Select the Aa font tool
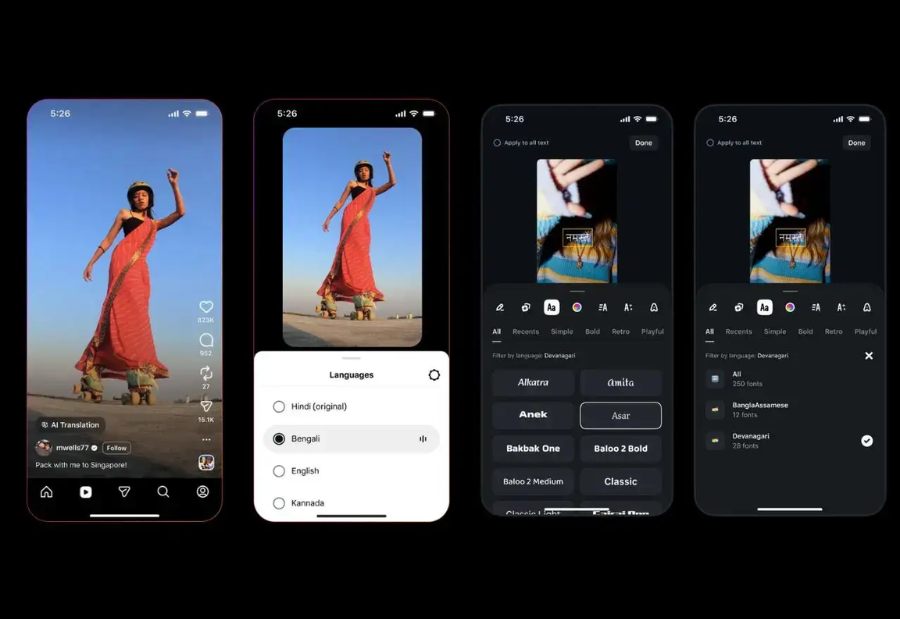 click(551, 307)
